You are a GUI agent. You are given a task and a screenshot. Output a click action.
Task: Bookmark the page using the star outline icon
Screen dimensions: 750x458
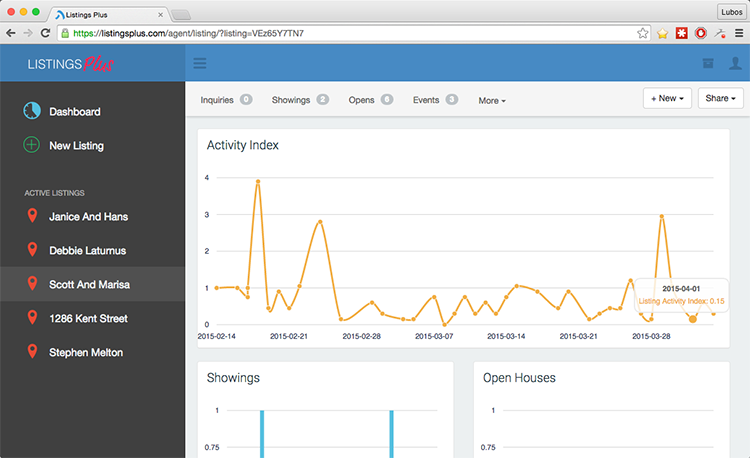[642, 33]
